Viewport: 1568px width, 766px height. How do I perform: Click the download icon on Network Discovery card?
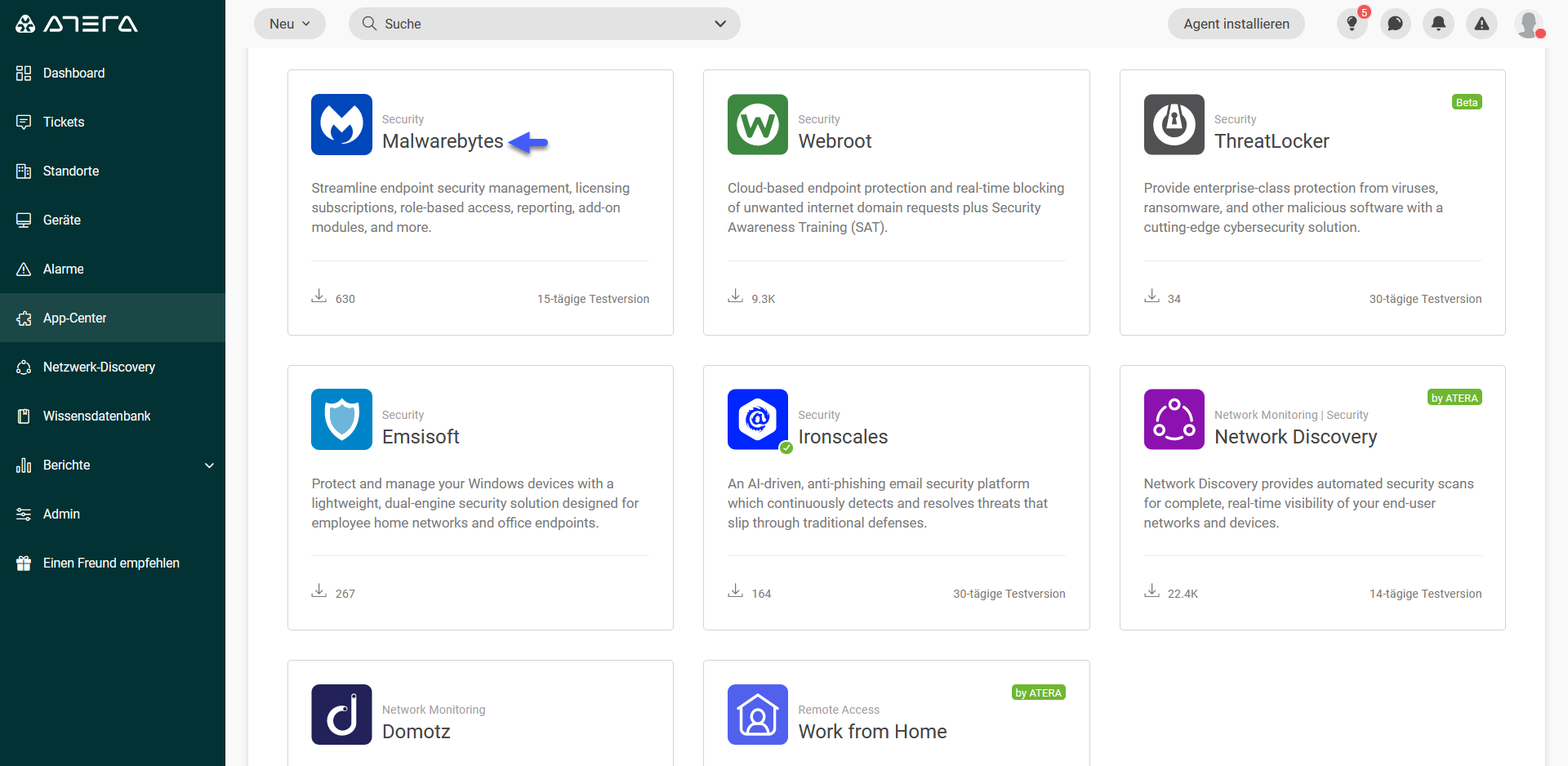pyautogui.click(x=1151, y=590)
